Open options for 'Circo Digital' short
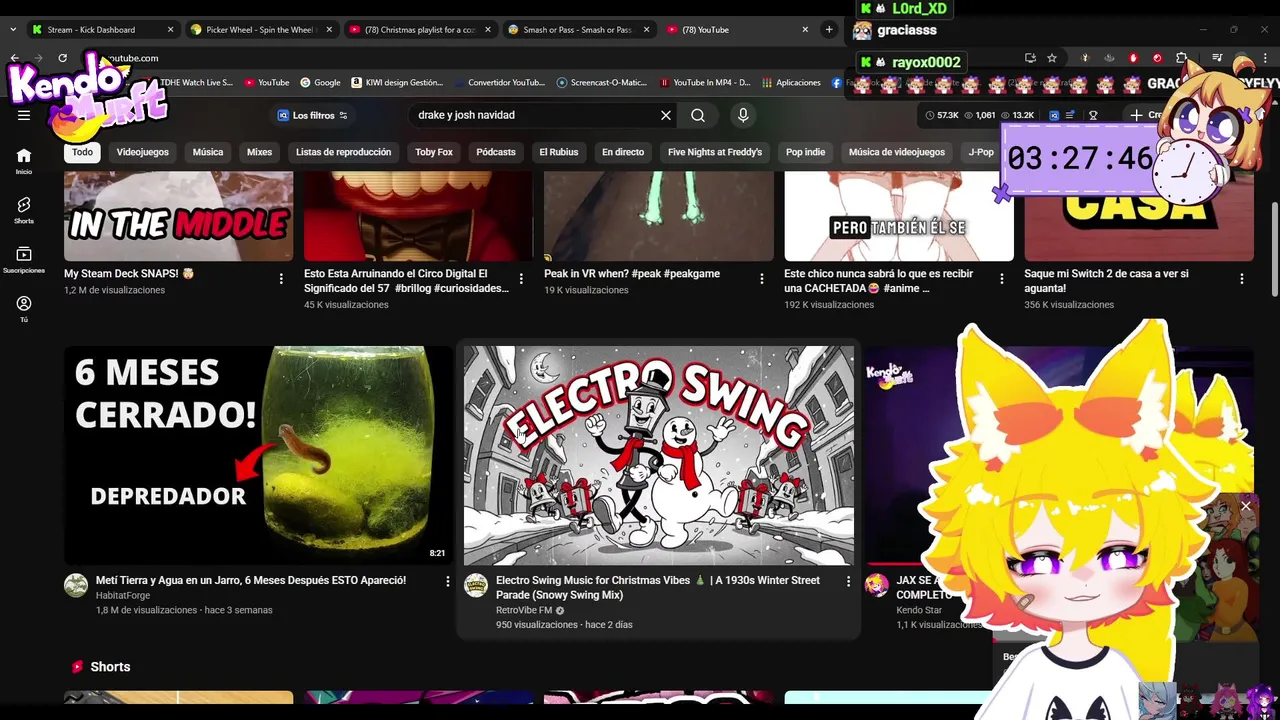Screen dimensions: 1280x720 click(x=521, y=279)
